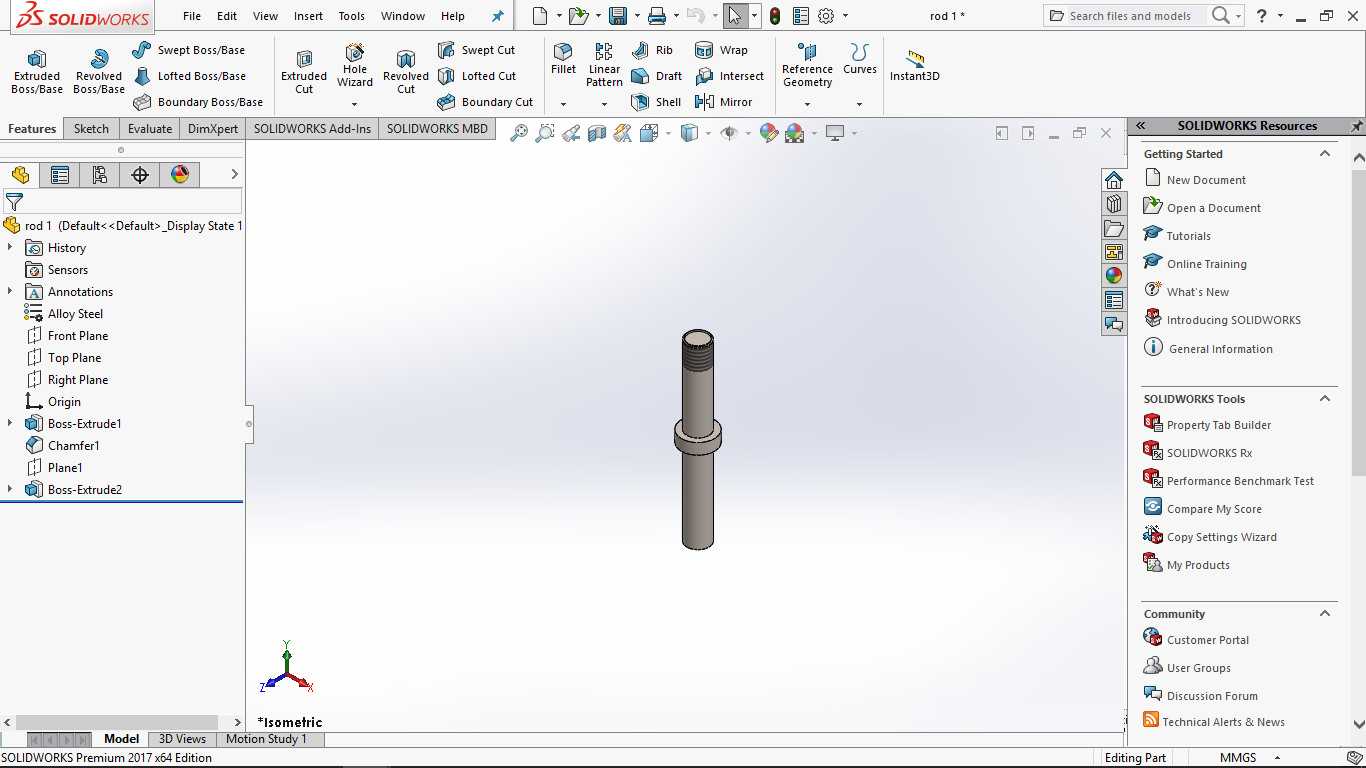The height and width of the screenshot is (768, 1366).
Task: Open the Insert menu
Action: (308, 16)
